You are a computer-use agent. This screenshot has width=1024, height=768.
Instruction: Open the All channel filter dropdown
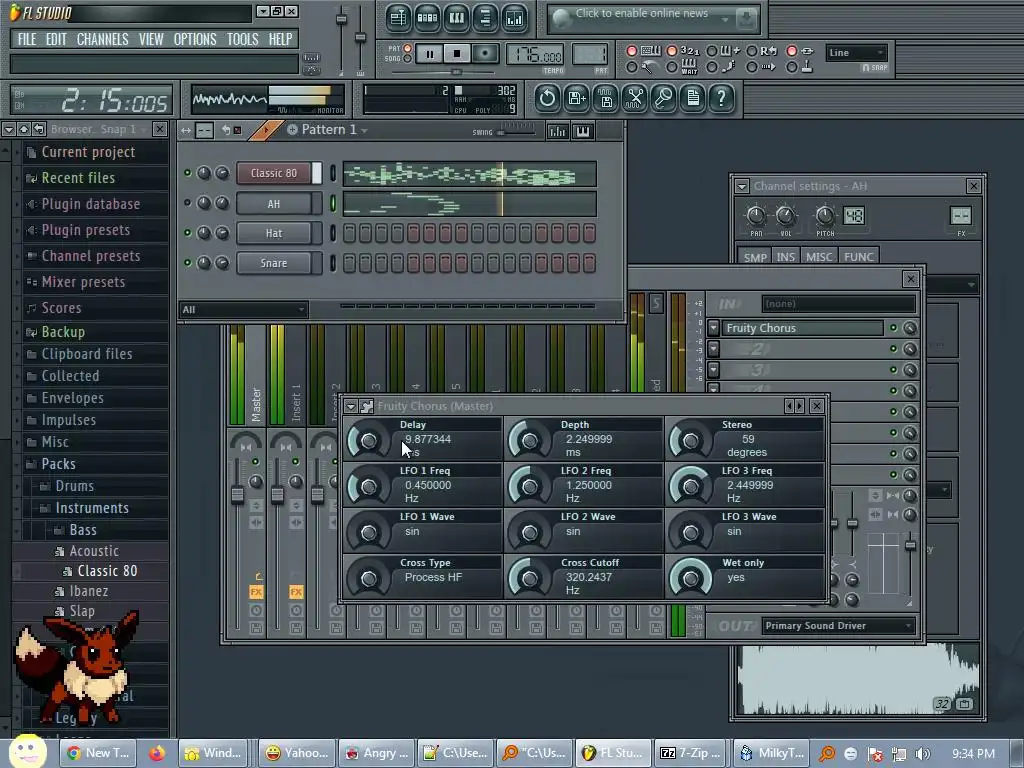pos(243,310)
